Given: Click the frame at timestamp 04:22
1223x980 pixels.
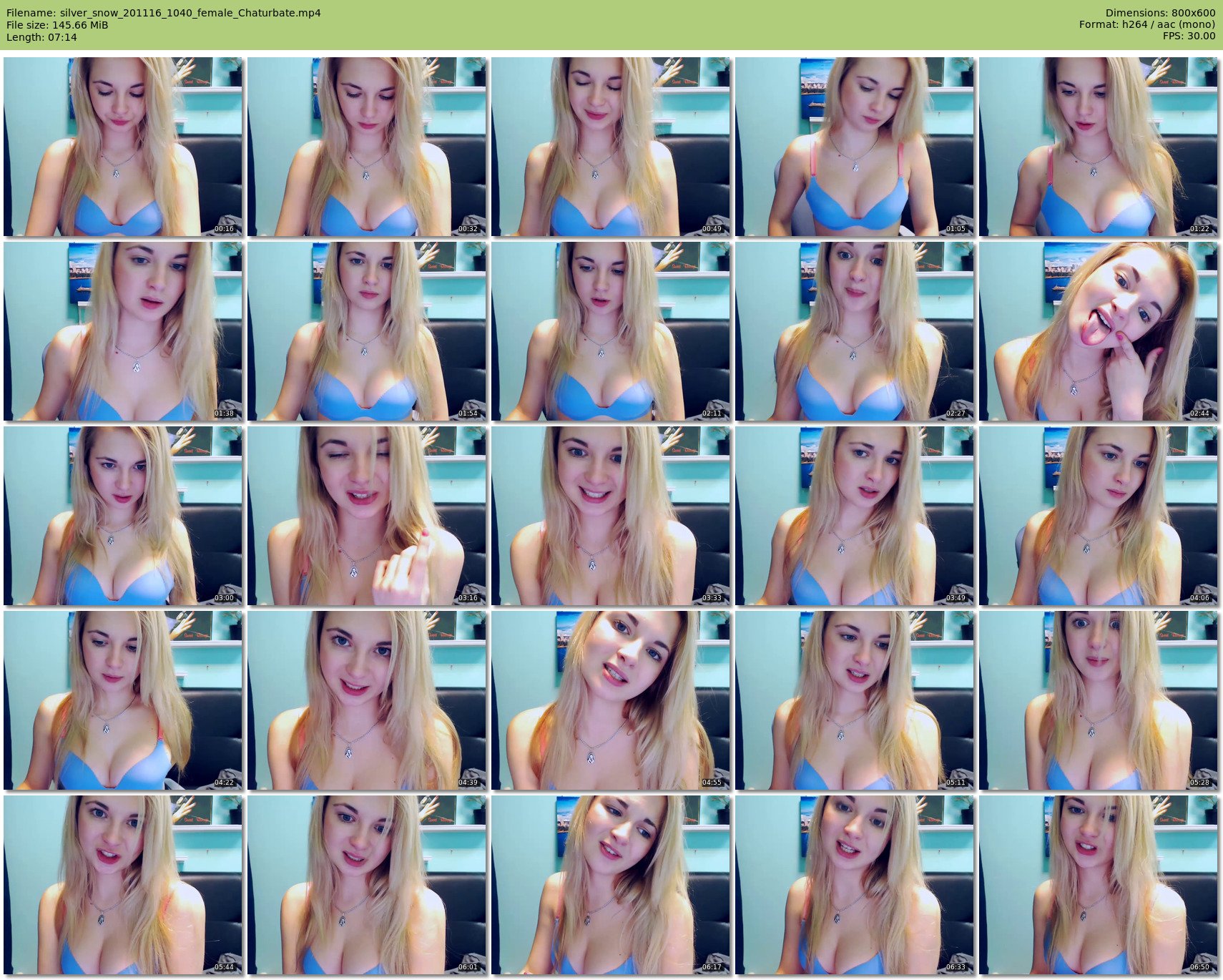Looking at the screenshot, I should pos(123,700).
